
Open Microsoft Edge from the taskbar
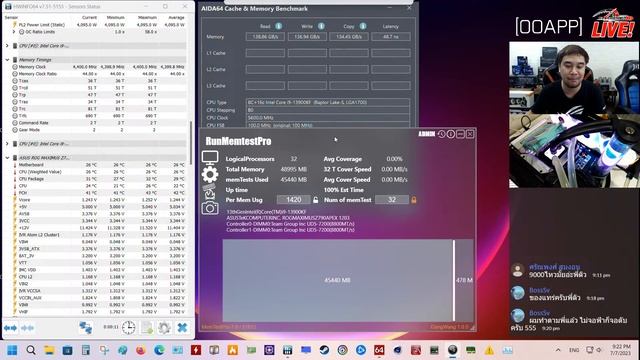[159, 350]
